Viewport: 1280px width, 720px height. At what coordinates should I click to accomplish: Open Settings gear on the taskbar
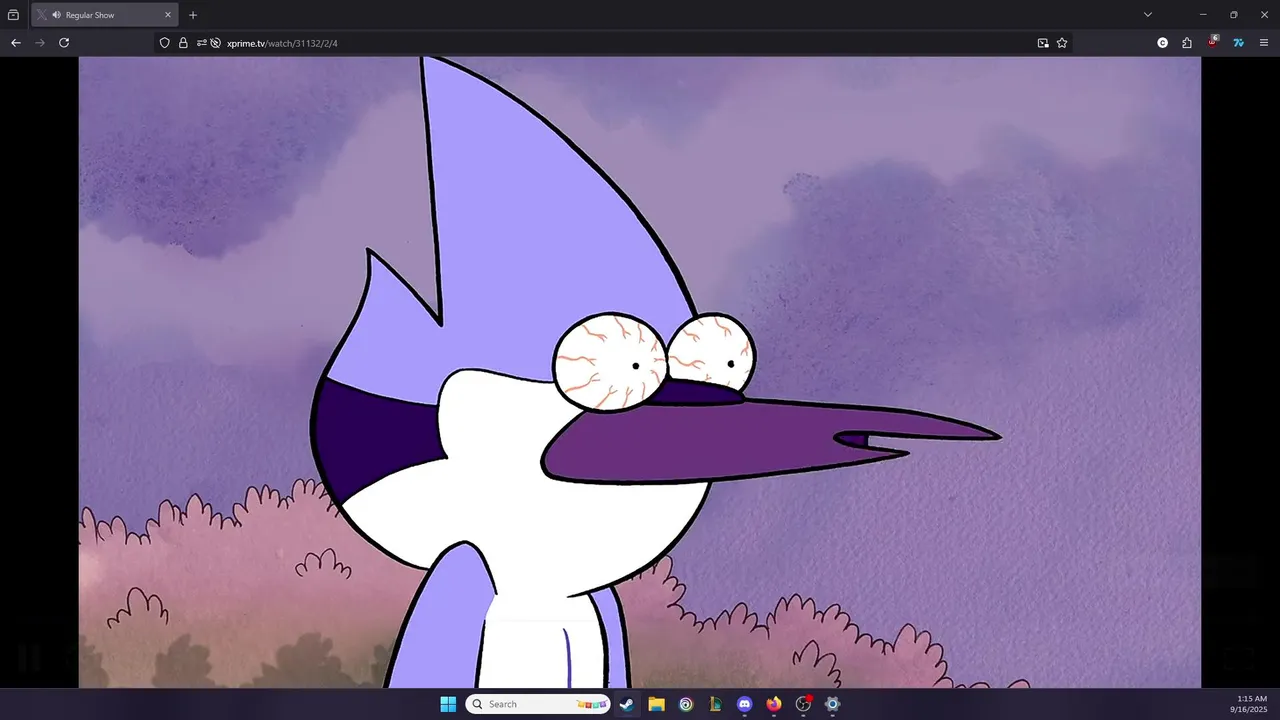point(832,704)
